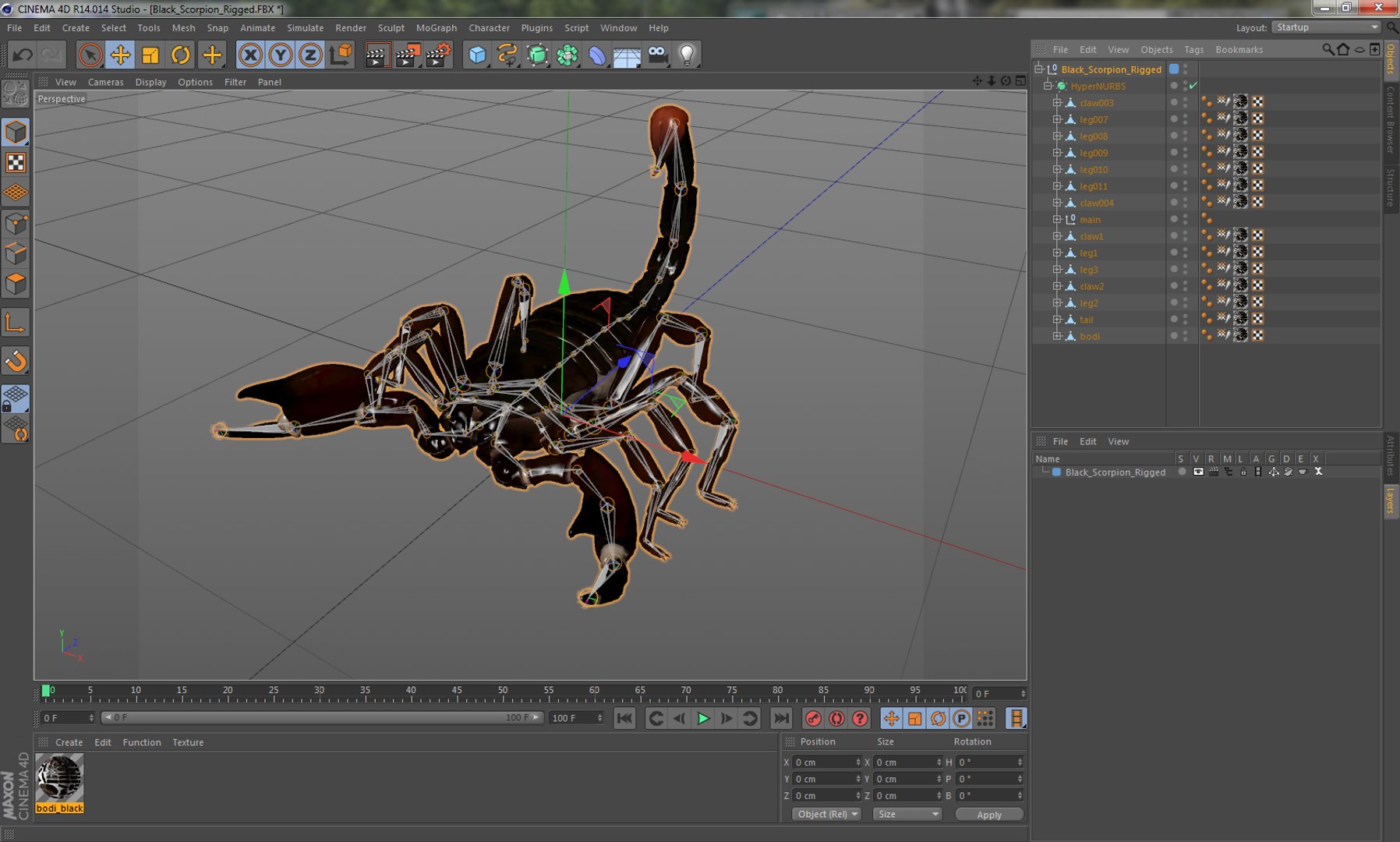Toggle visibility dot for claw004
Viewport: 1400px width, 842px height.
(x=1174, y=203)
